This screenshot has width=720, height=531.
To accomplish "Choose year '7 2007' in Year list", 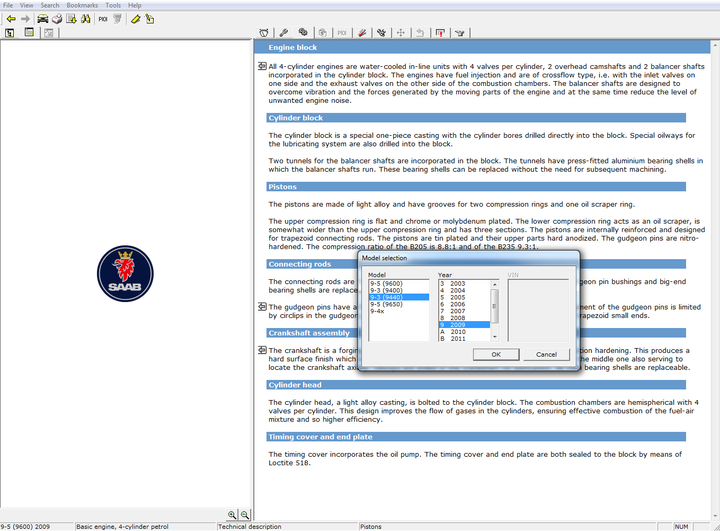I will point(464,311).
